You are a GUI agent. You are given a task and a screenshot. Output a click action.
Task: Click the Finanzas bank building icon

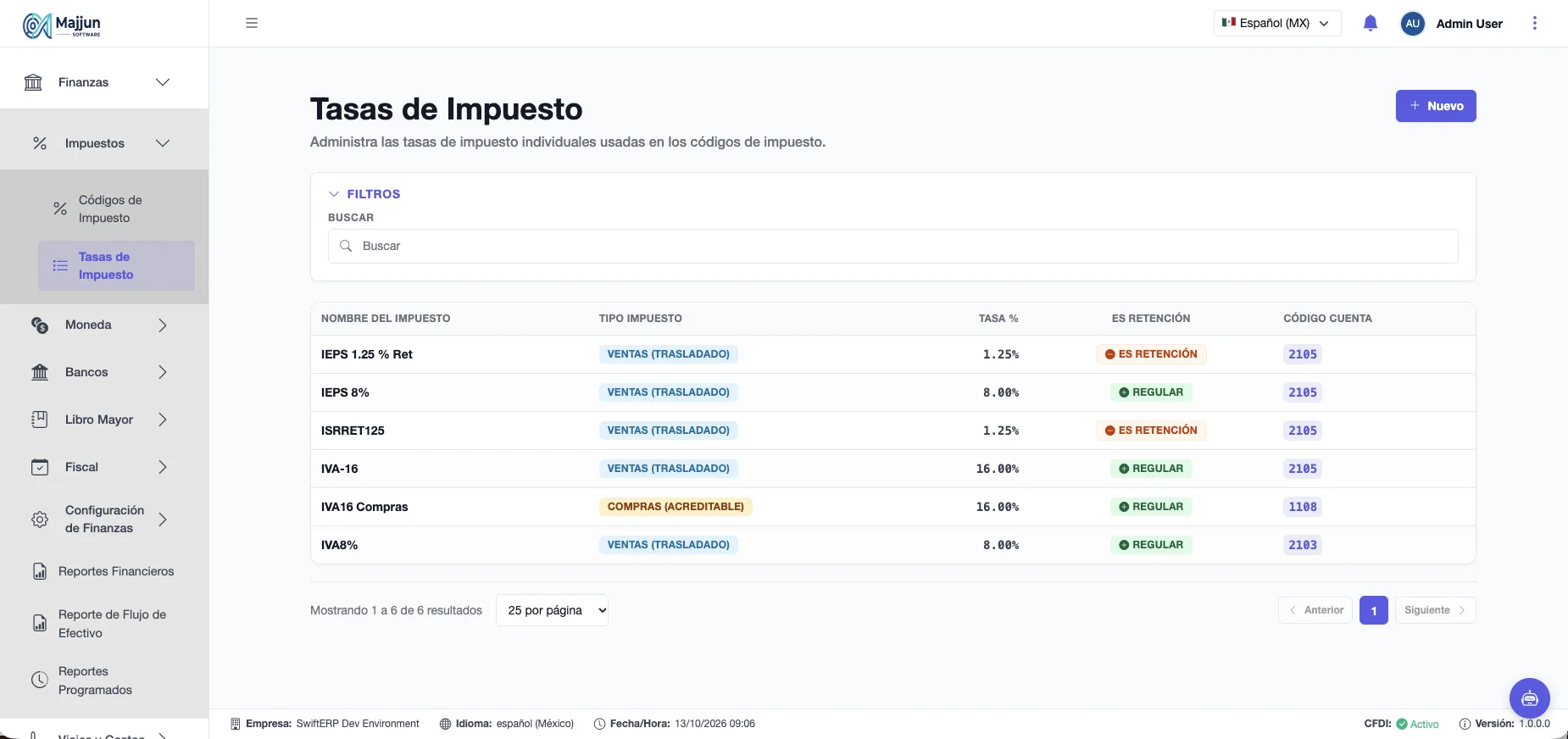click(33, 82)
